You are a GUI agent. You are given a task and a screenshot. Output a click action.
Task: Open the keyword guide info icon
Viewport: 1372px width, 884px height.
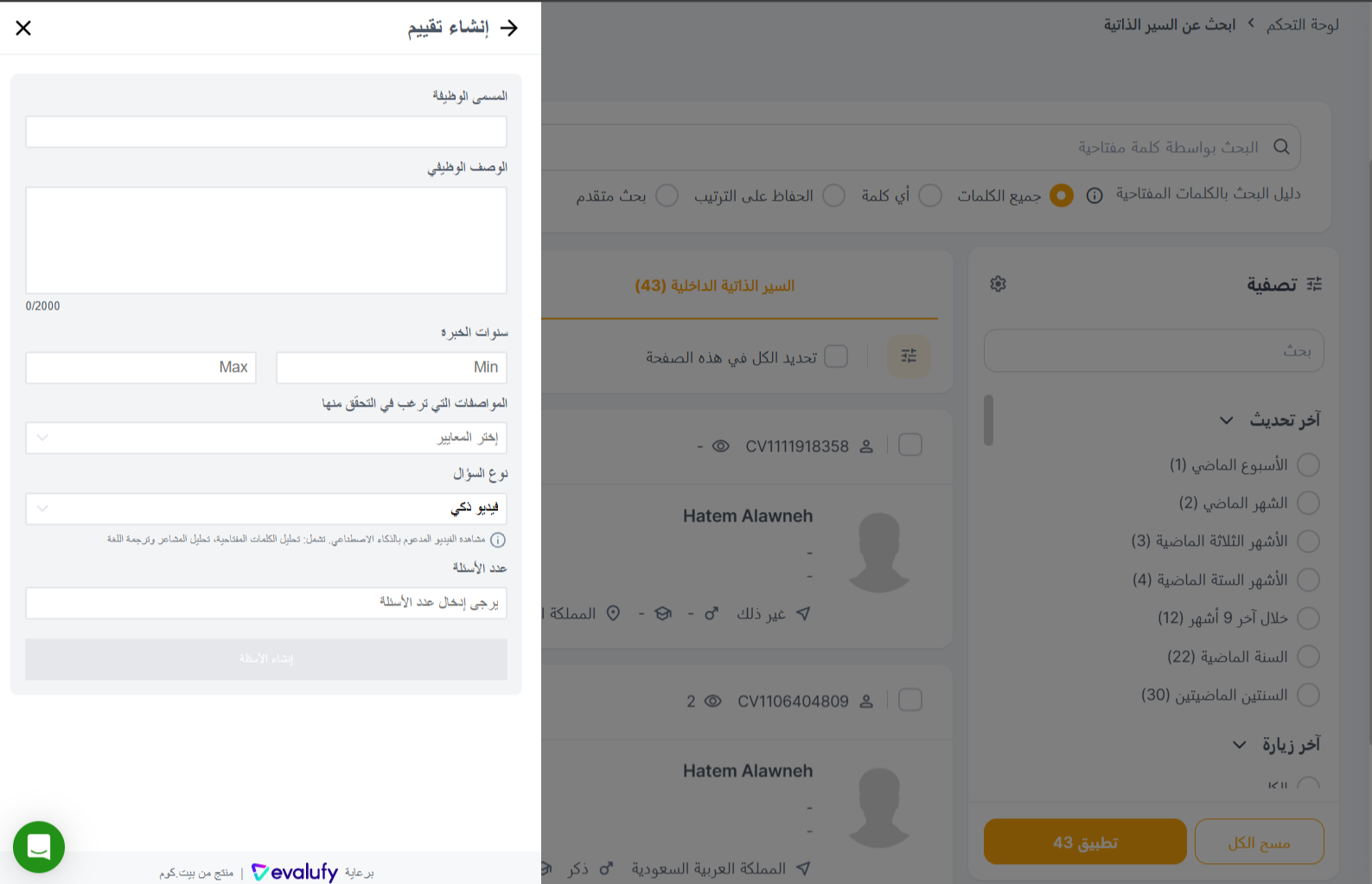tap(1094, 195)
